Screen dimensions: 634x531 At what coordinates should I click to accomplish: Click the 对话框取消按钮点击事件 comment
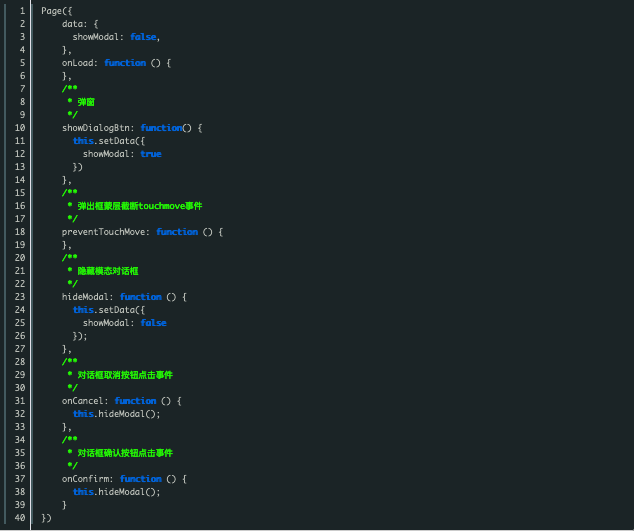click(x=126, y=375)
